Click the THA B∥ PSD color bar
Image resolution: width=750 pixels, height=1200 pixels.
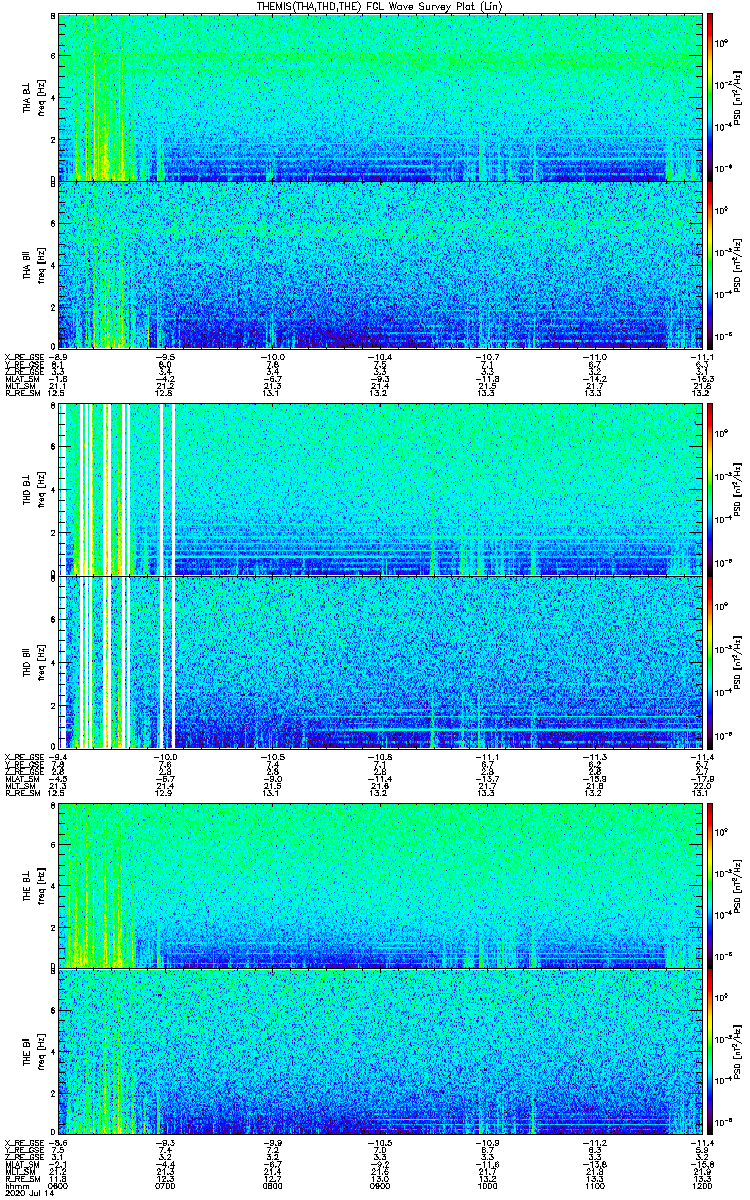coord(711,264)
